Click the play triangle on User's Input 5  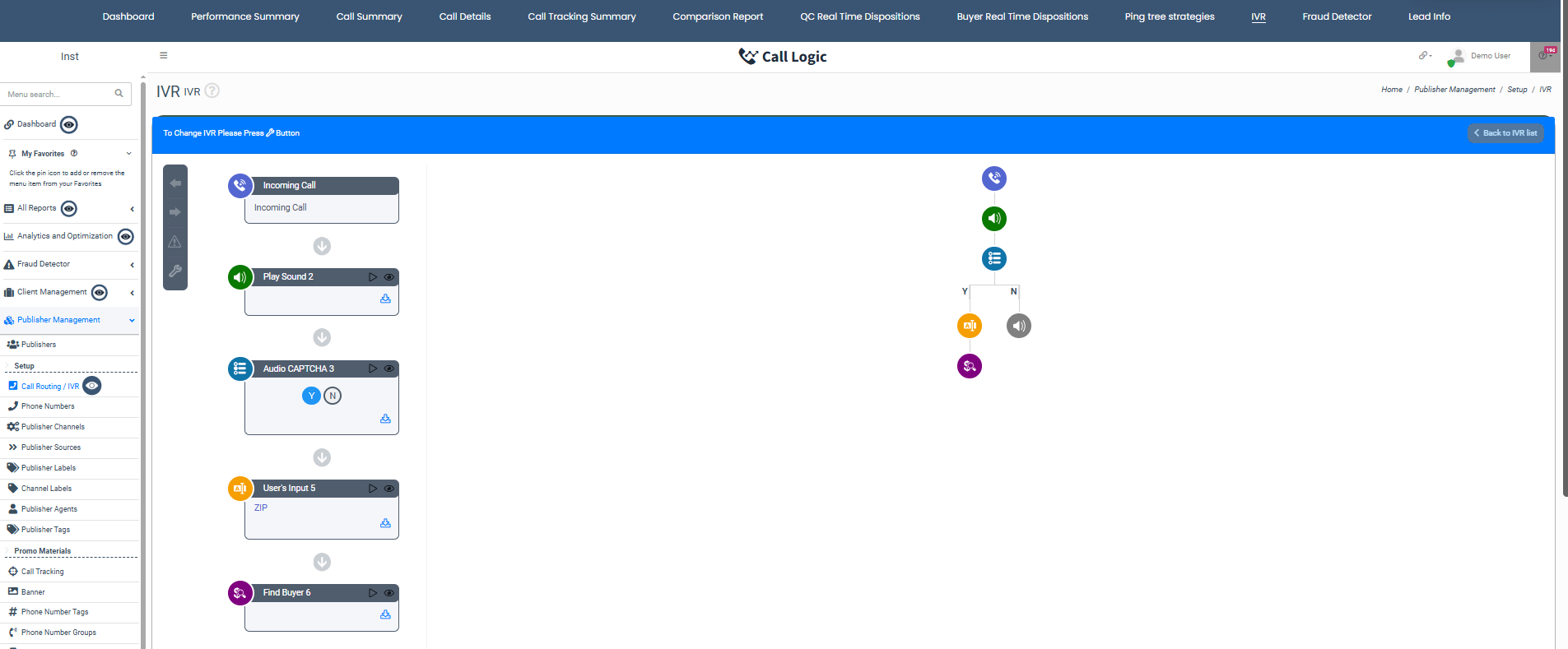point(373,489)
